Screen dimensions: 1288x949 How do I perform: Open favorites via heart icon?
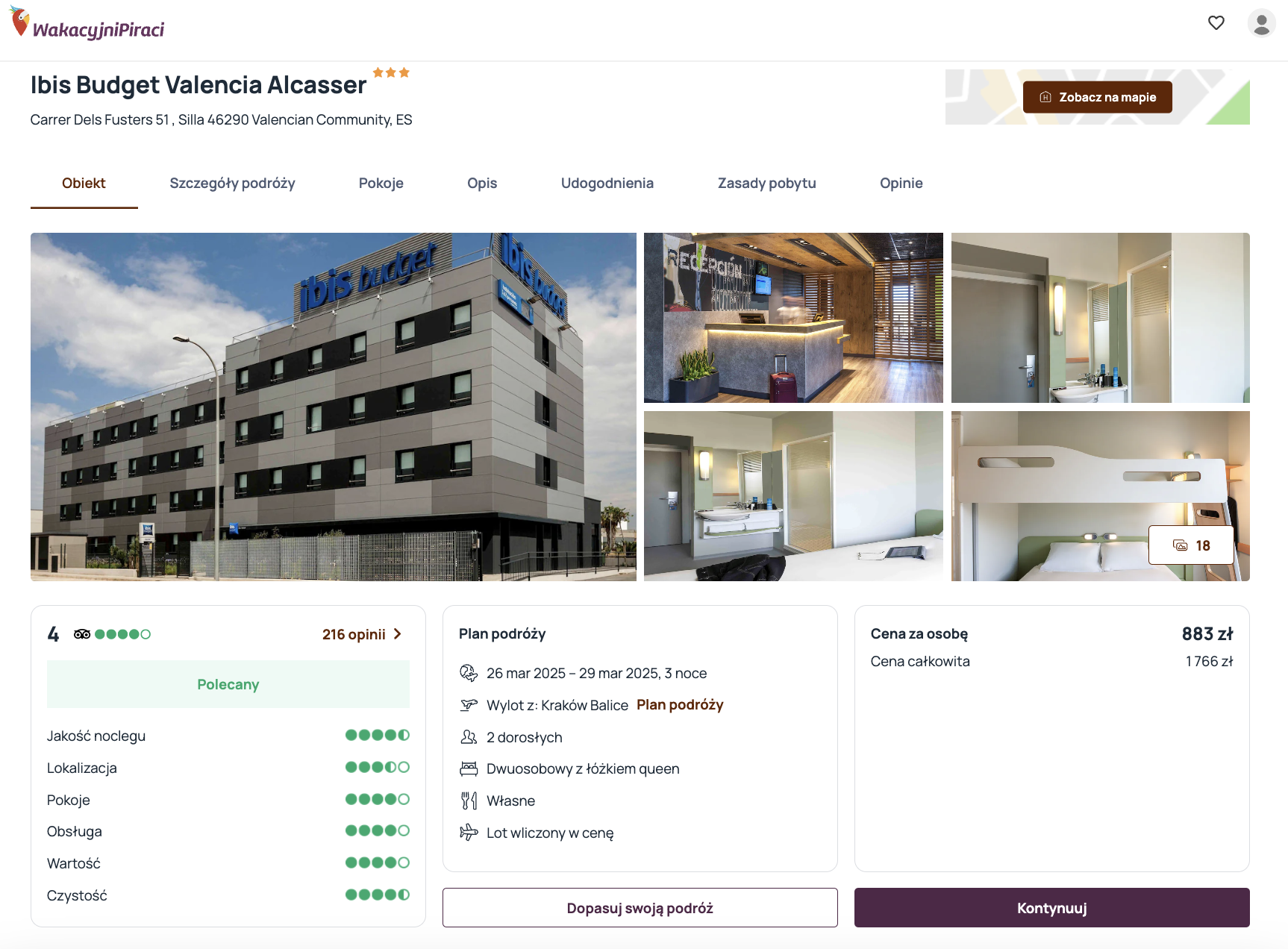(x=1216, y=23)
